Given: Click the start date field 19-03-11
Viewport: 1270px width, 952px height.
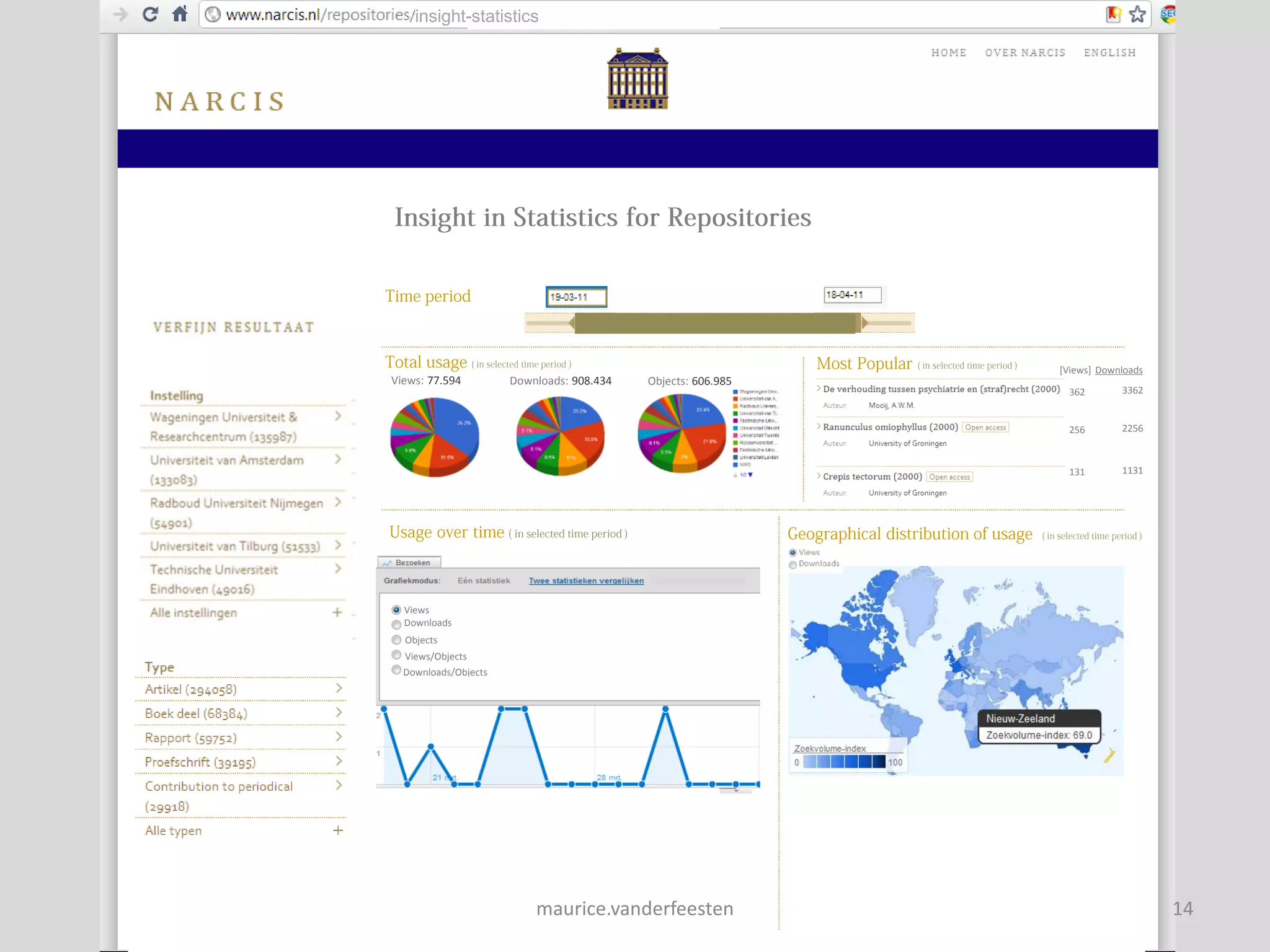Looking at the screenshot, I should click(x=576, y=297).
